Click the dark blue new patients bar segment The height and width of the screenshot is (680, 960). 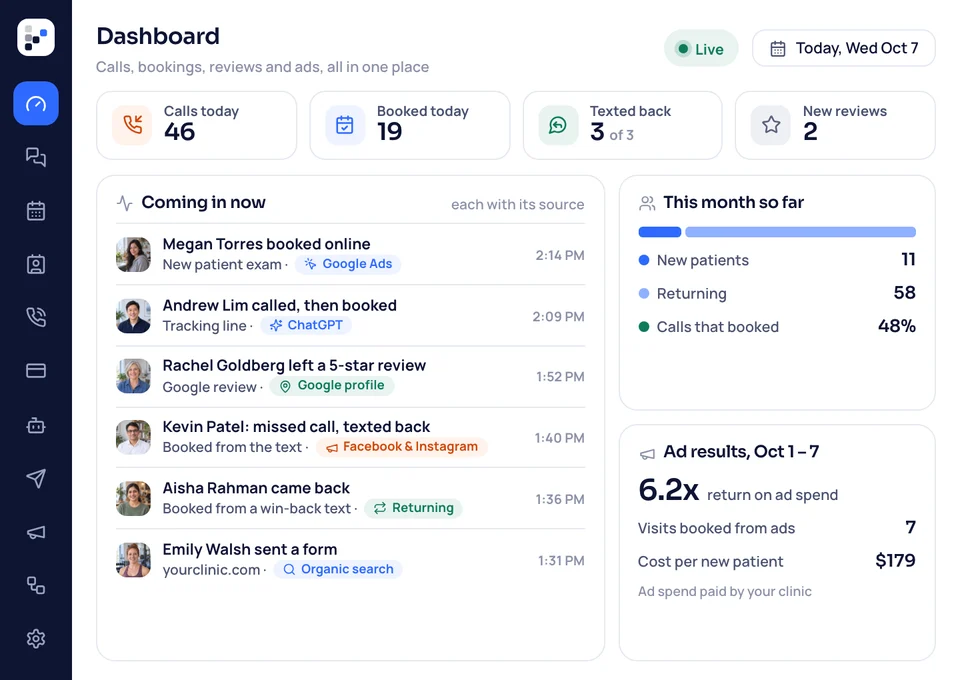point(660,232)
